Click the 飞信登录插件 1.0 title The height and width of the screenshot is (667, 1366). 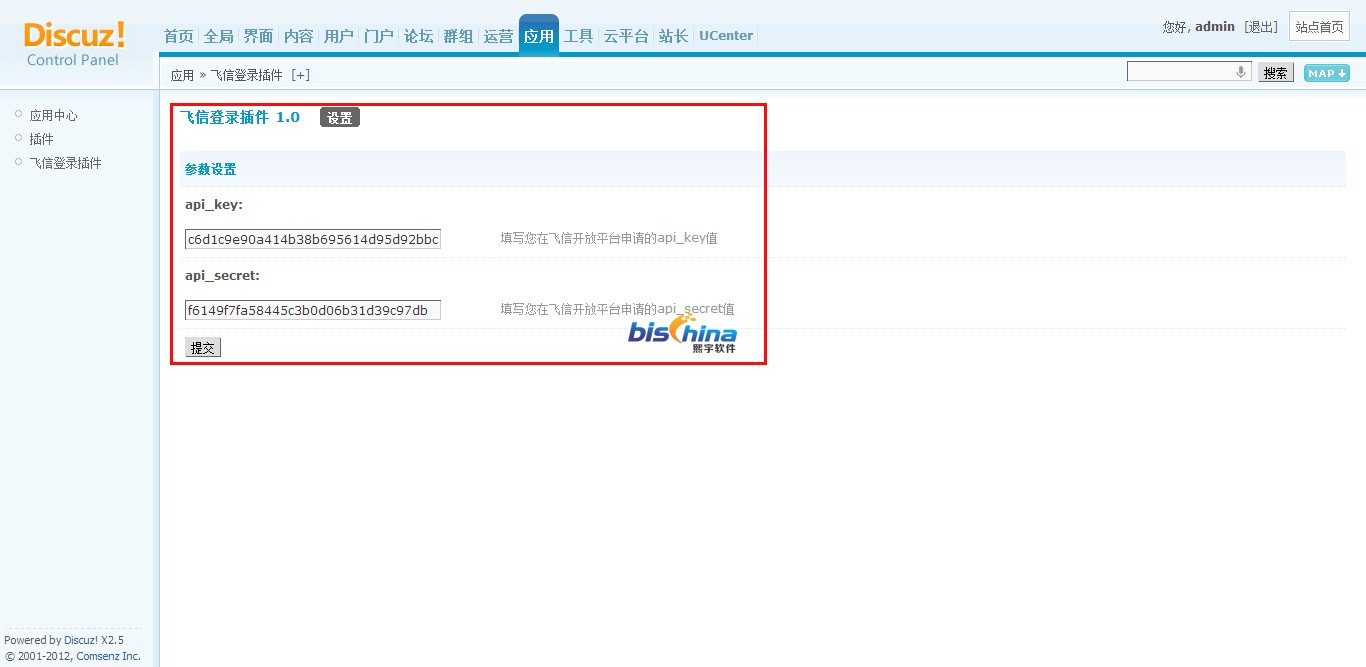240,117
